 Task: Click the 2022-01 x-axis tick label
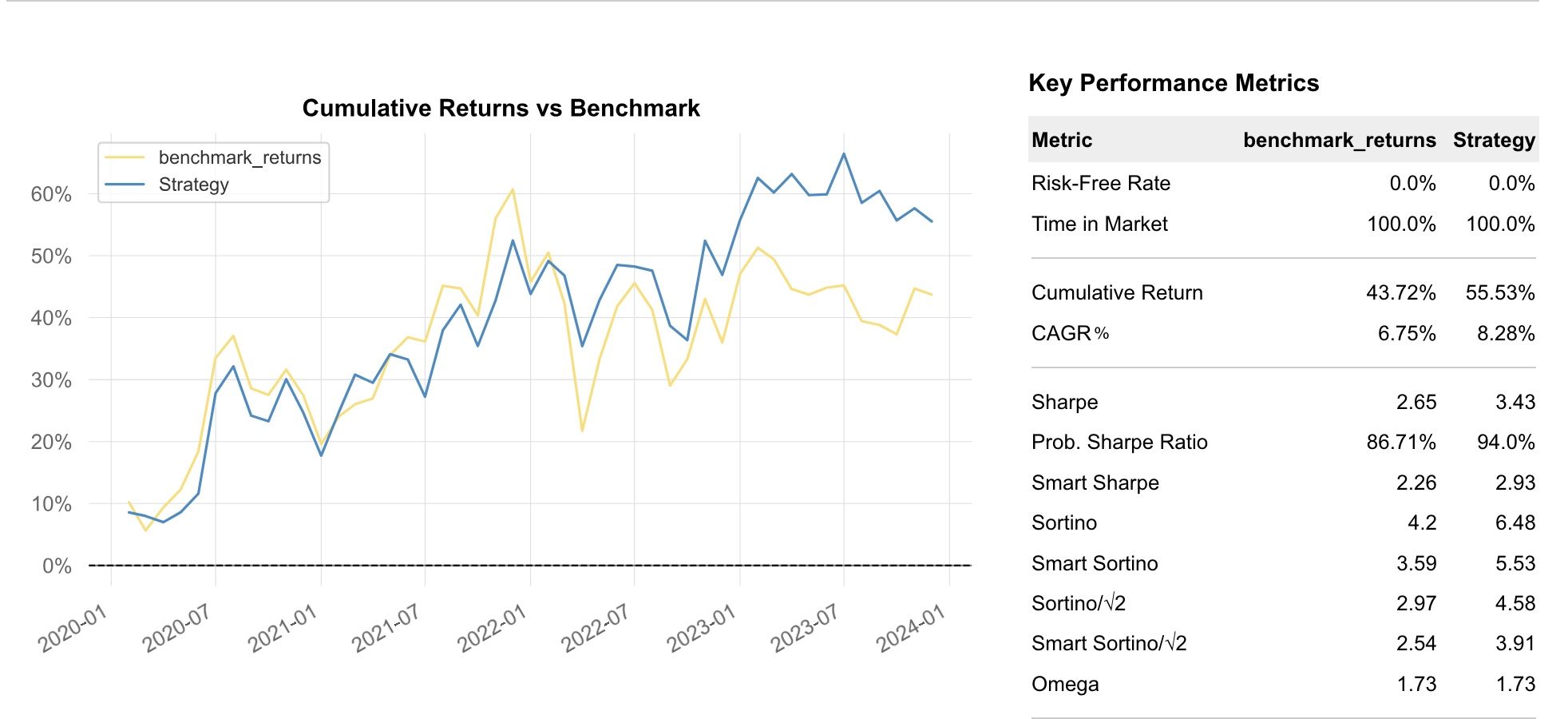[491, 629]
